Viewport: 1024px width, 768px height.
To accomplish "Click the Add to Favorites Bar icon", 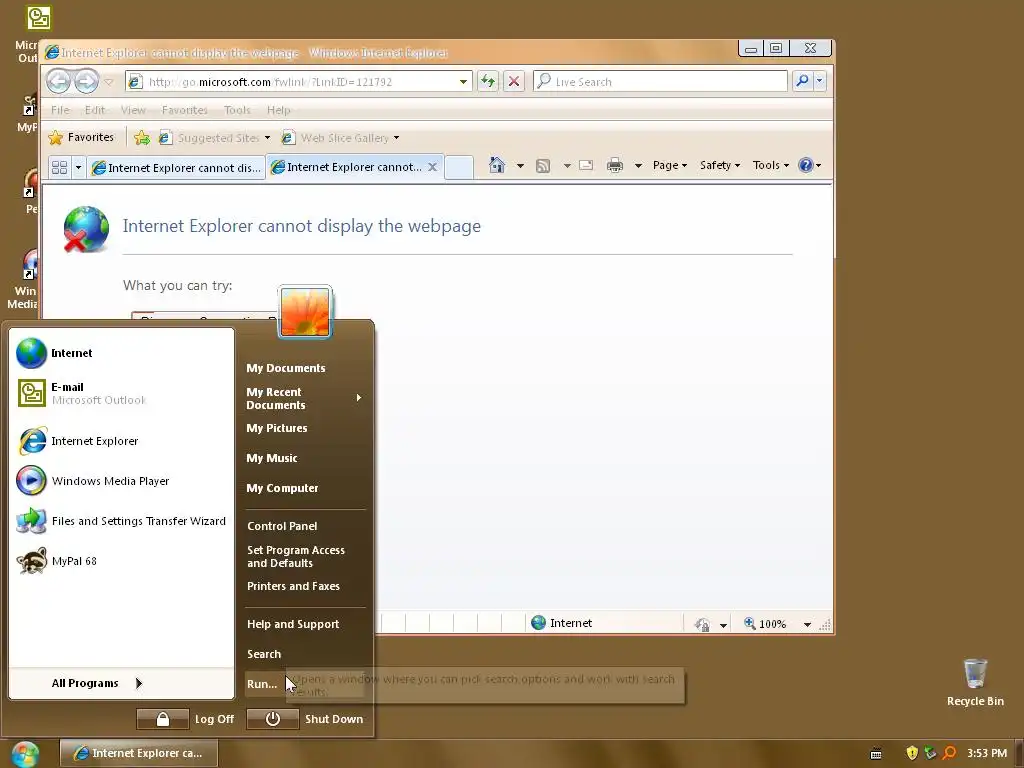I will pos(142,138).
